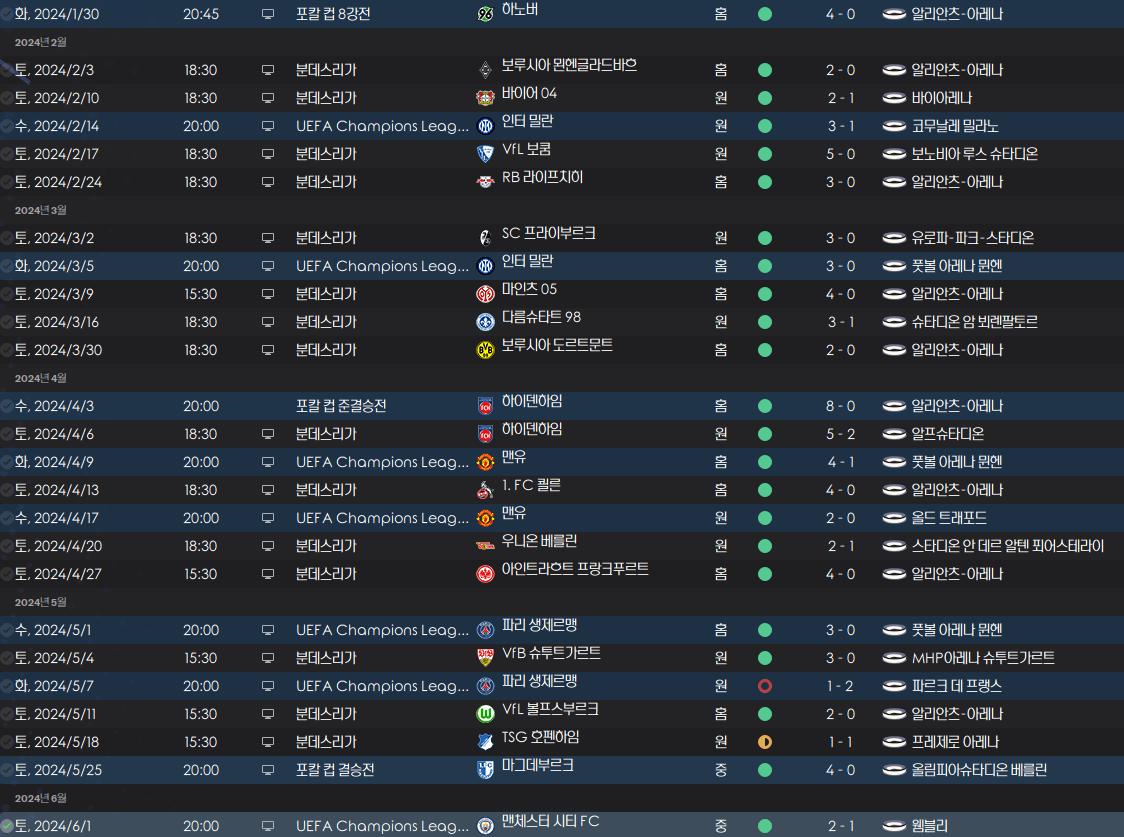The image size is (1124, 837).
Task: Select the 5 - 0 score against VfL 보훔
Action: (x=840, y=154)
